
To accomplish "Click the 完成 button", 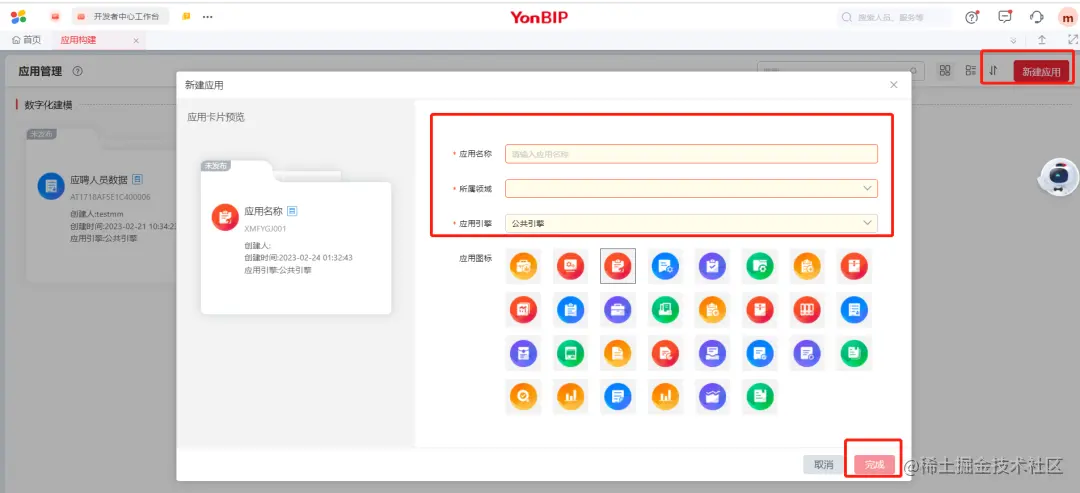I will tap(874, 465).
